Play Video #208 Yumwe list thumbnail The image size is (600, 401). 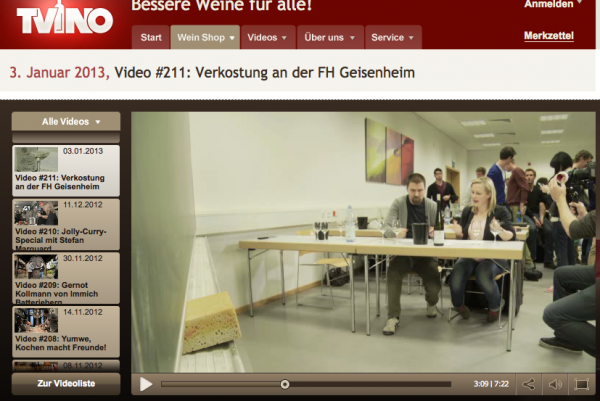point(36,320)
